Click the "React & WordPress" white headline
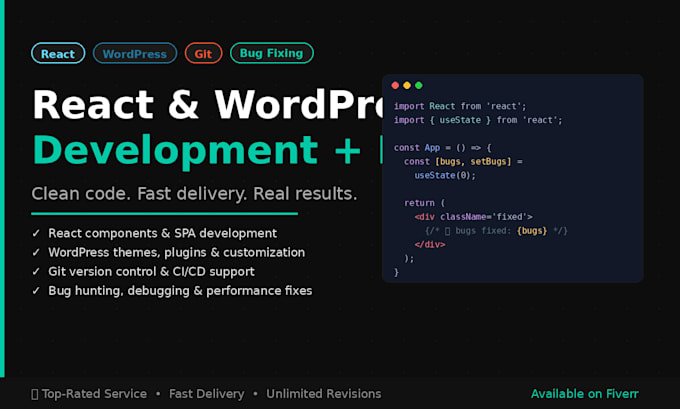This screenshot has height=409, width=680. coord(207,105)
